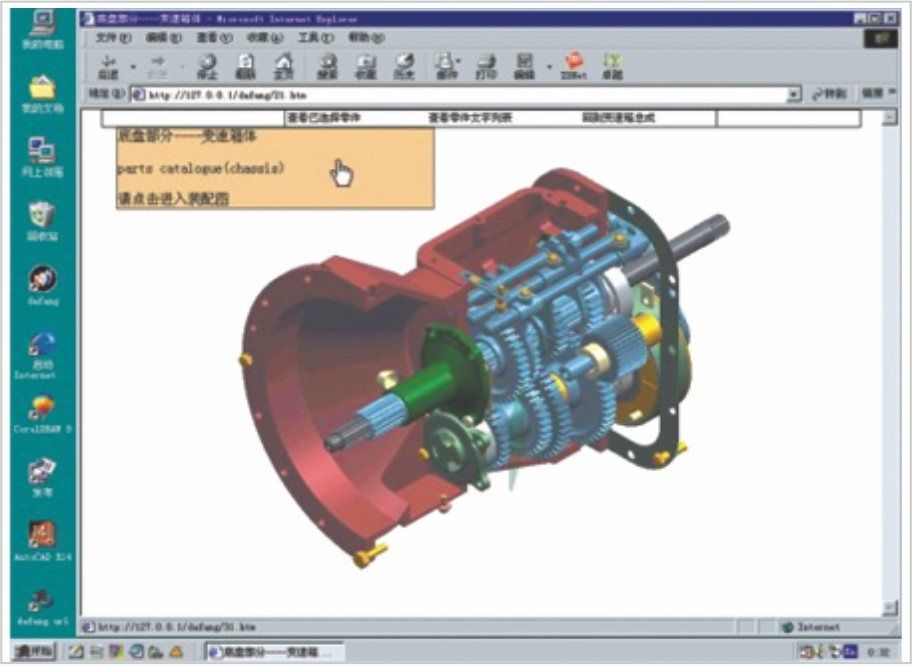Click the Print toolbar icon

(486, 66)
